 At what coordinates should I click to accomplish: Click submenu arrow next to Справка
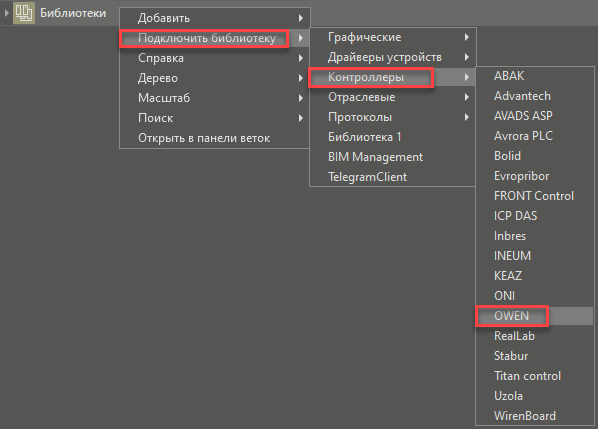[x=301, y=58]
